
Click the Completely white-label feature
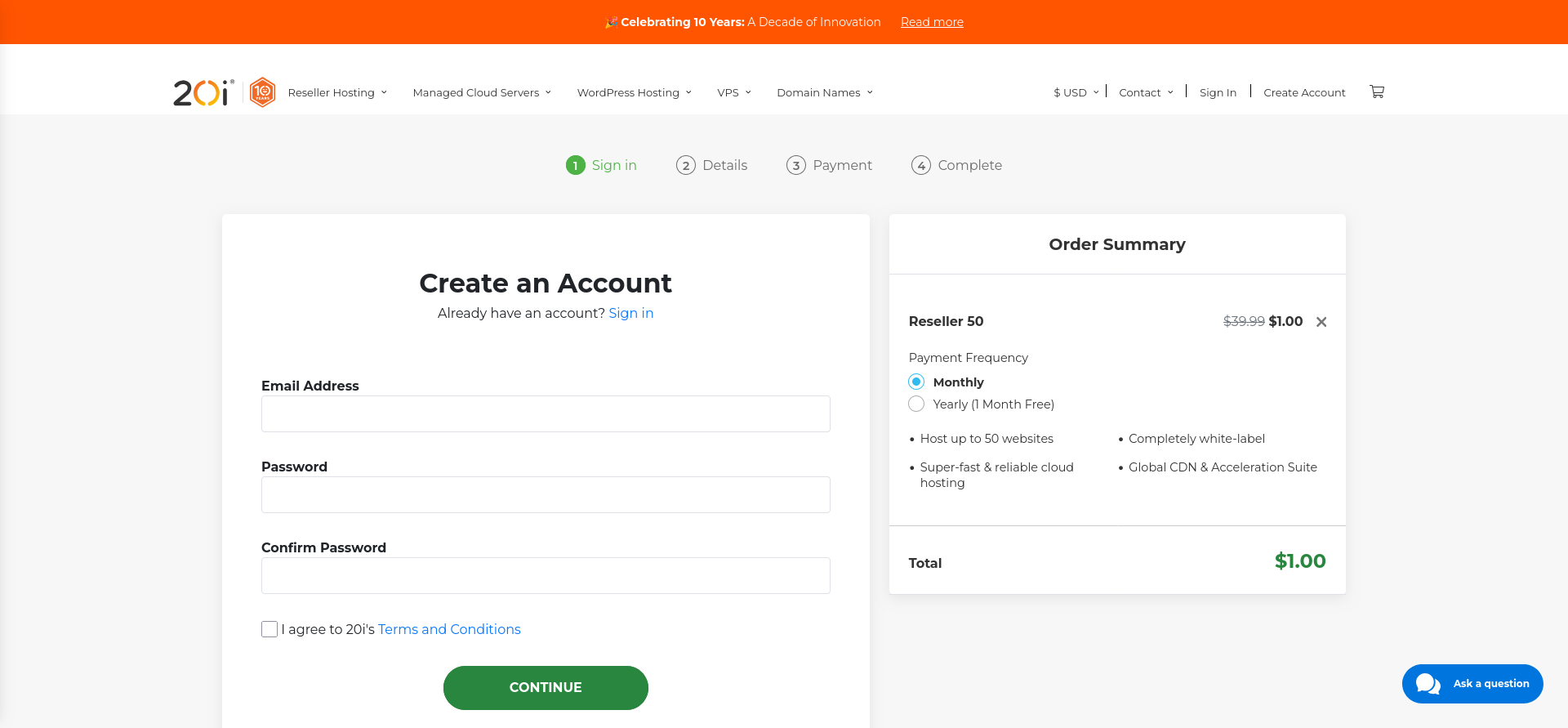click(x=1196, y=439)
